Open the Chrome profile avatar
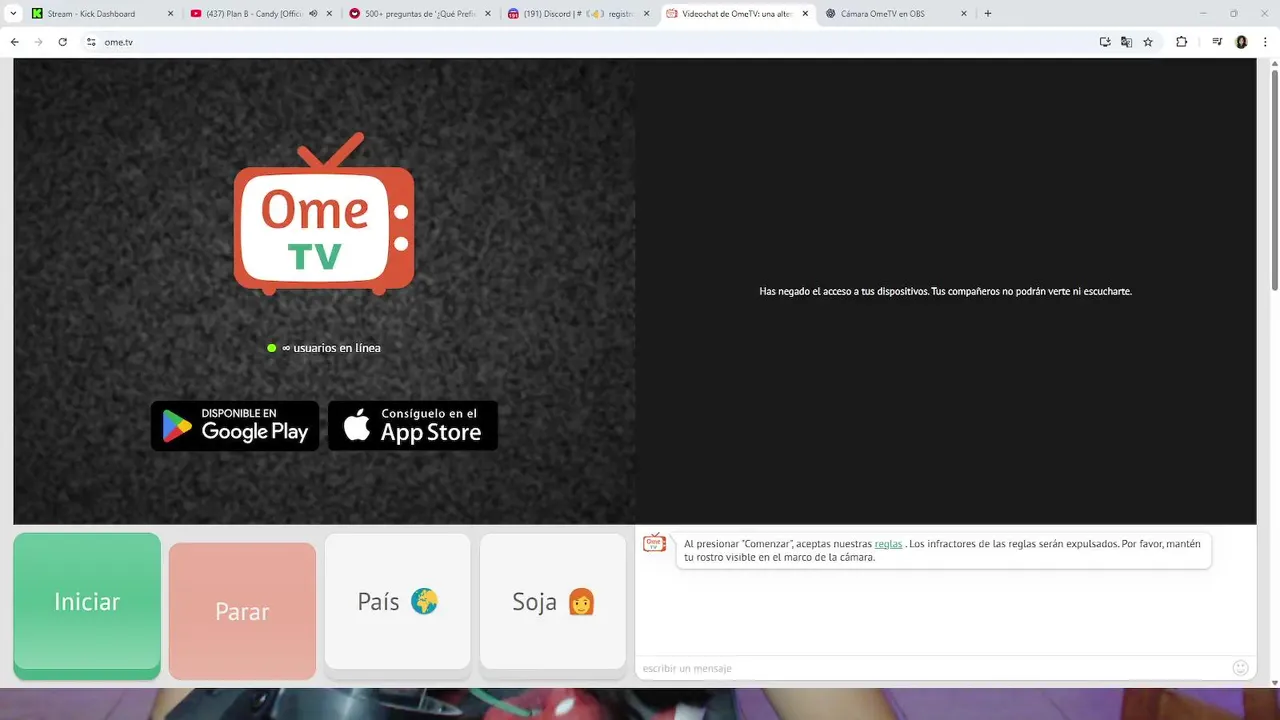1280x720 pixels. (x=1242, y=42)
